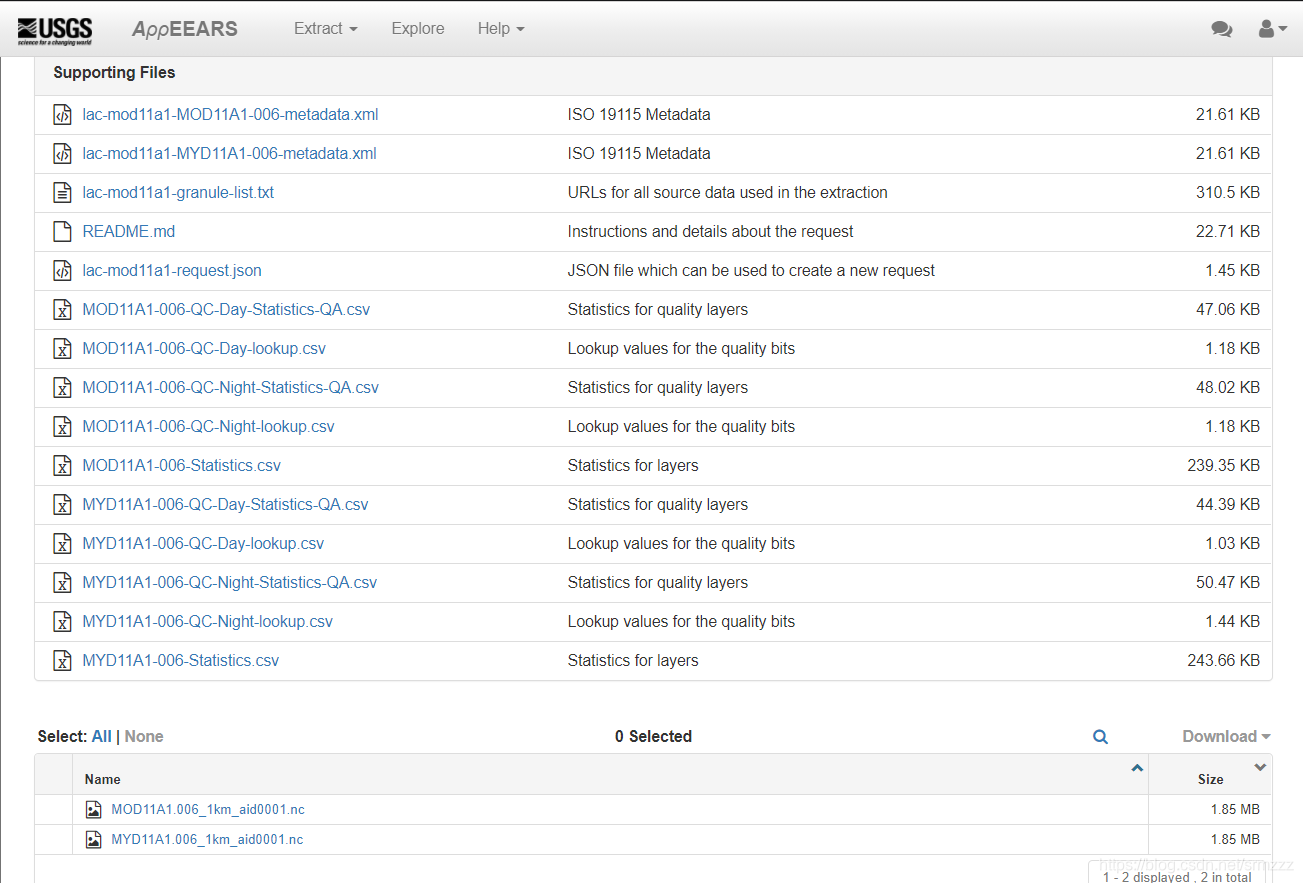Click 'URLs for all source data used in the extraction'
Screen dimensions: 1303x883
click(727, 193)
